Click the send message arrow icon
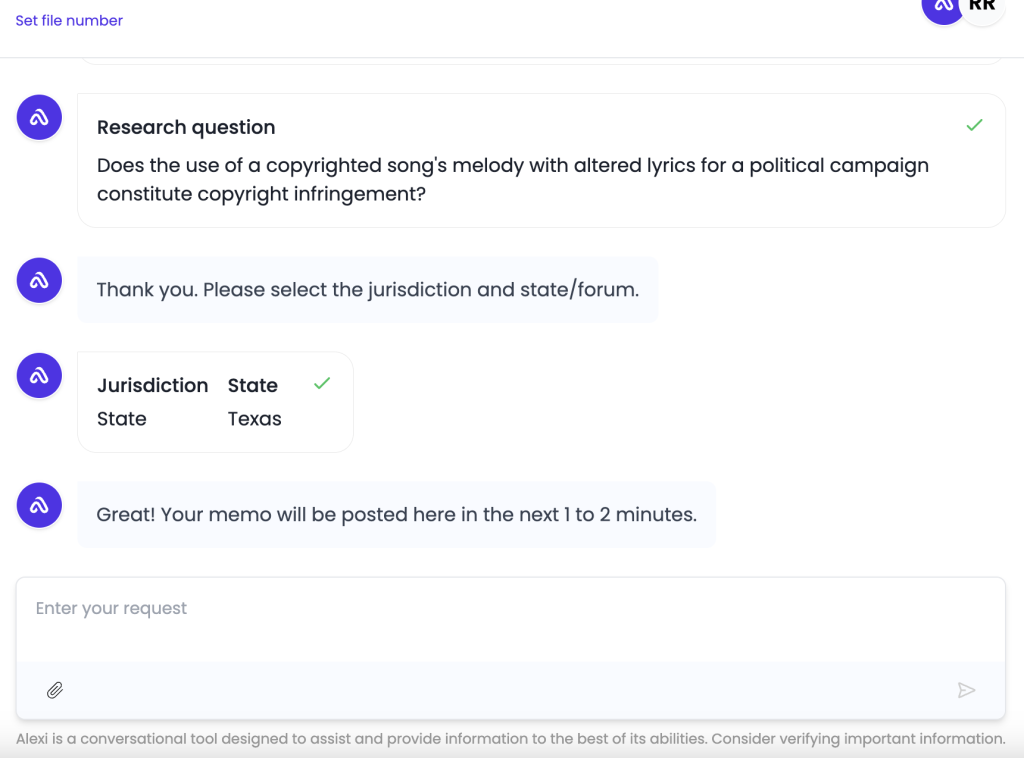1024x758 pixels. point(966,690)
